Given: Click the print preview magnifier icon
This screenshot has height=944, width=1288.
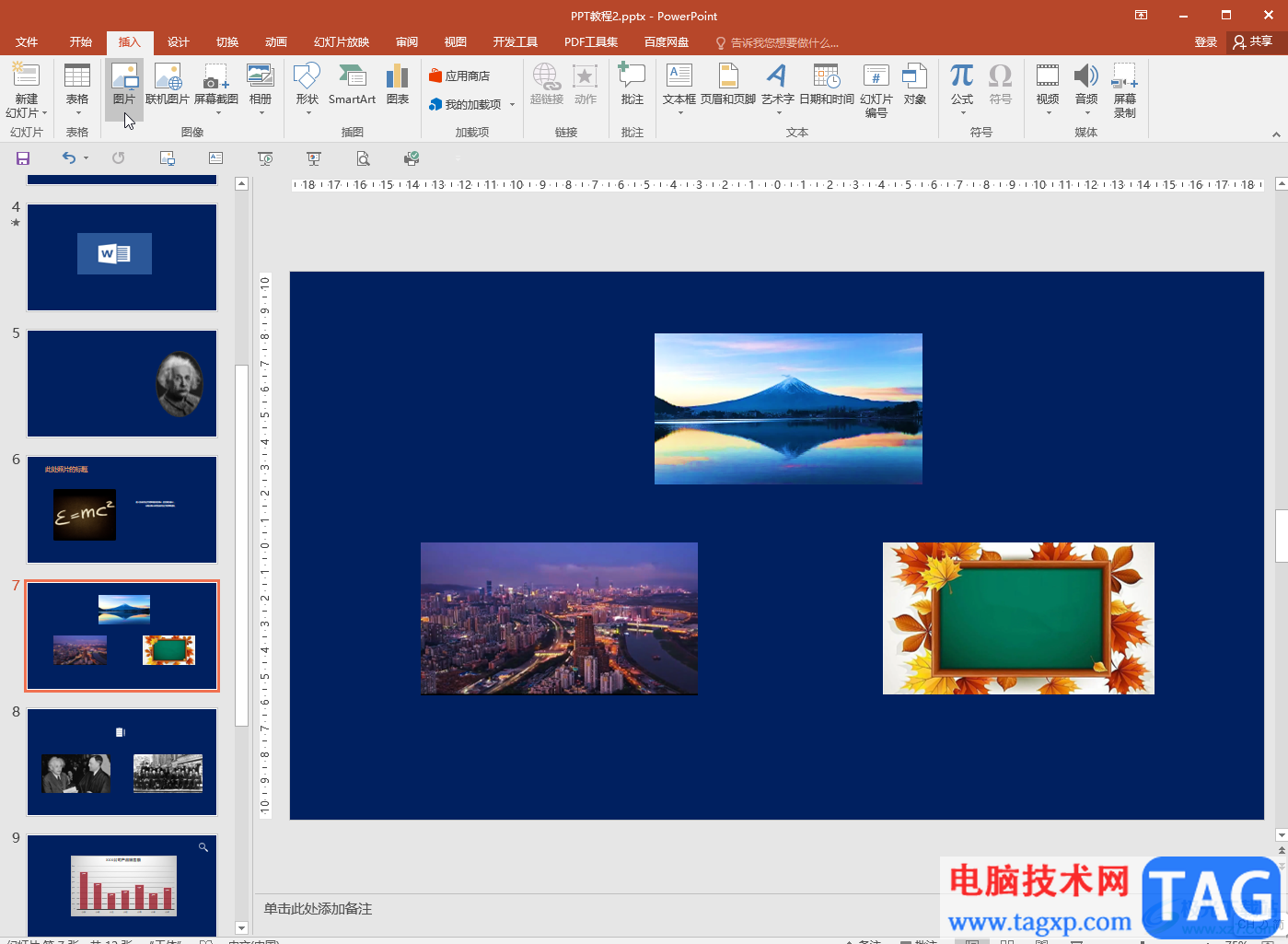Looking at the screenshot, I should coord(363,158).
